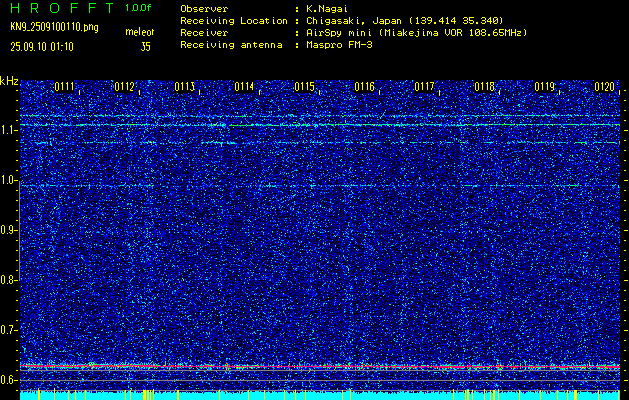
Task: Click the 0113 time marker
Action: pos(185,87)
